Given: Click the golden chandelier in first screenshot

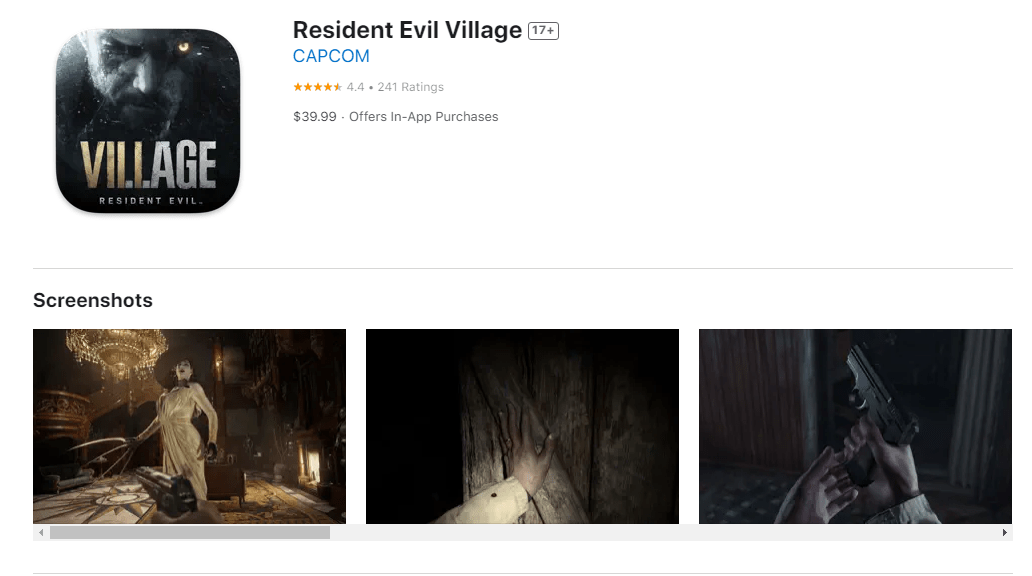Looking at the screenshot, I should 117,353.
